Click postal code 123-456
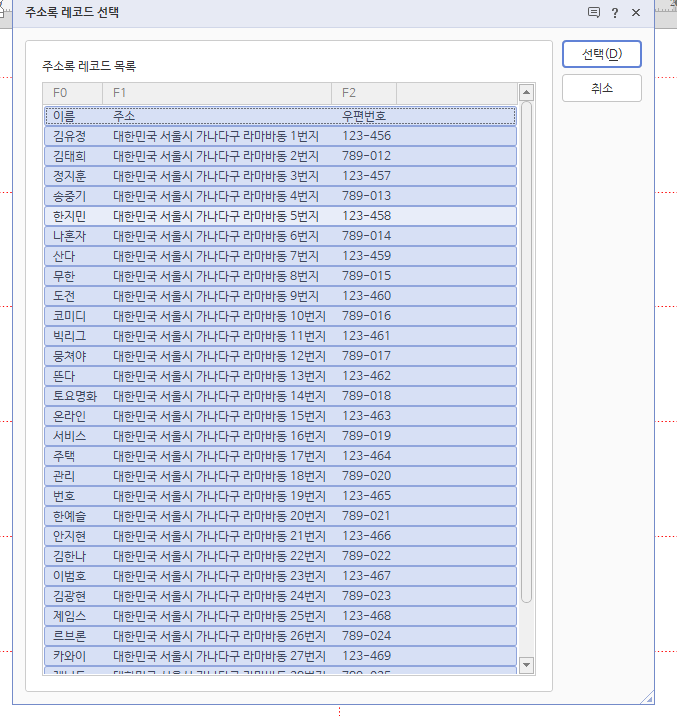The width and height of the screenshot is (677, 716). click(x=367, y=136)
